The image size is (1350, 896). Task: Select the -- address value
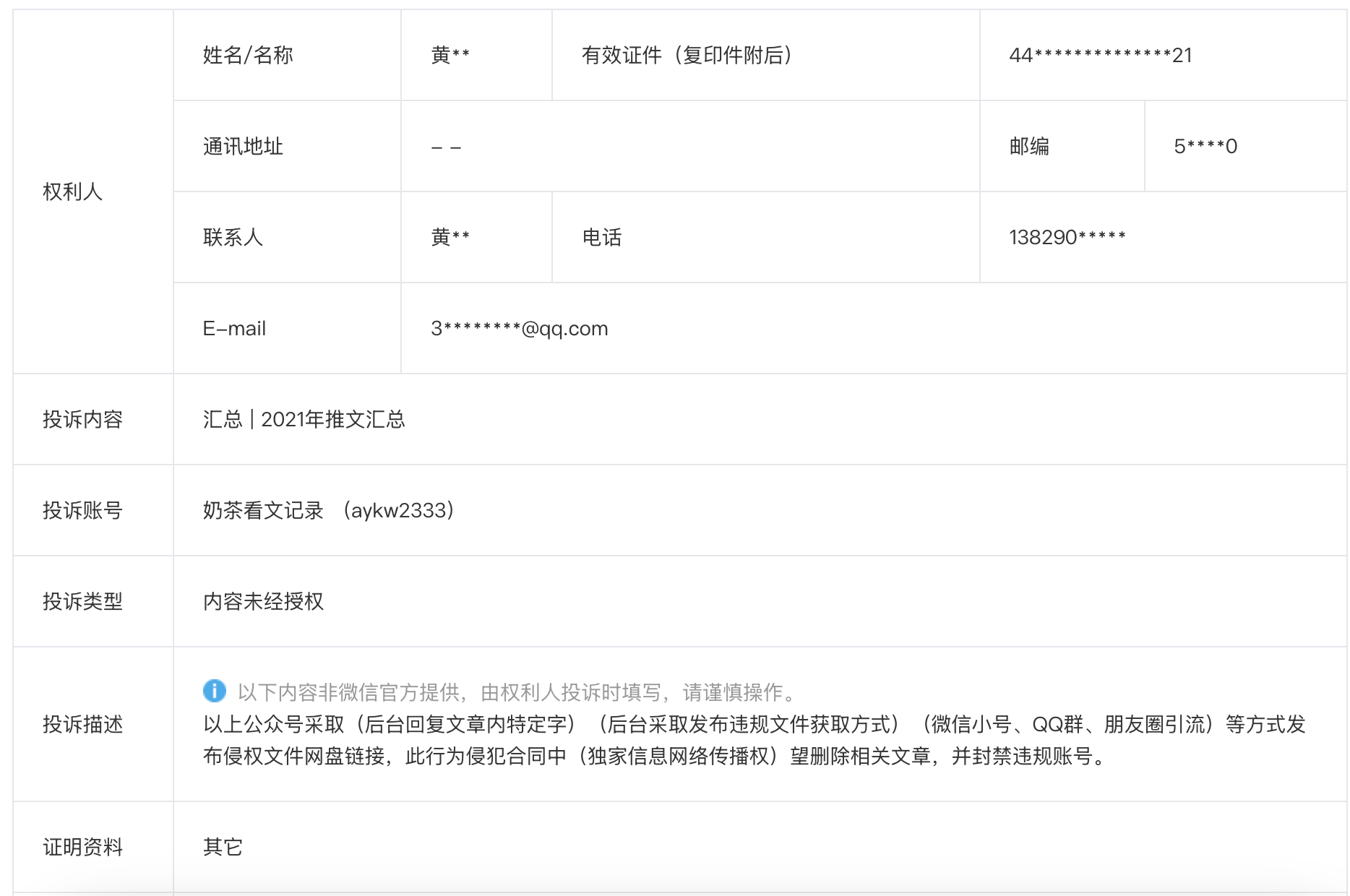(x=446, y=147)
